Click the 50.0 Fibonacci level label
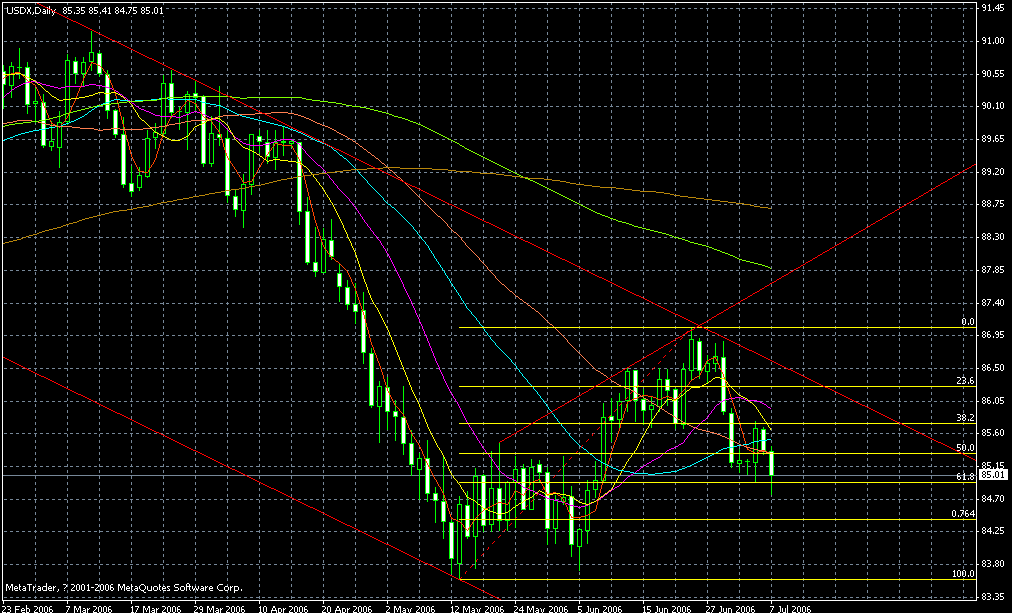 [965, 447]
